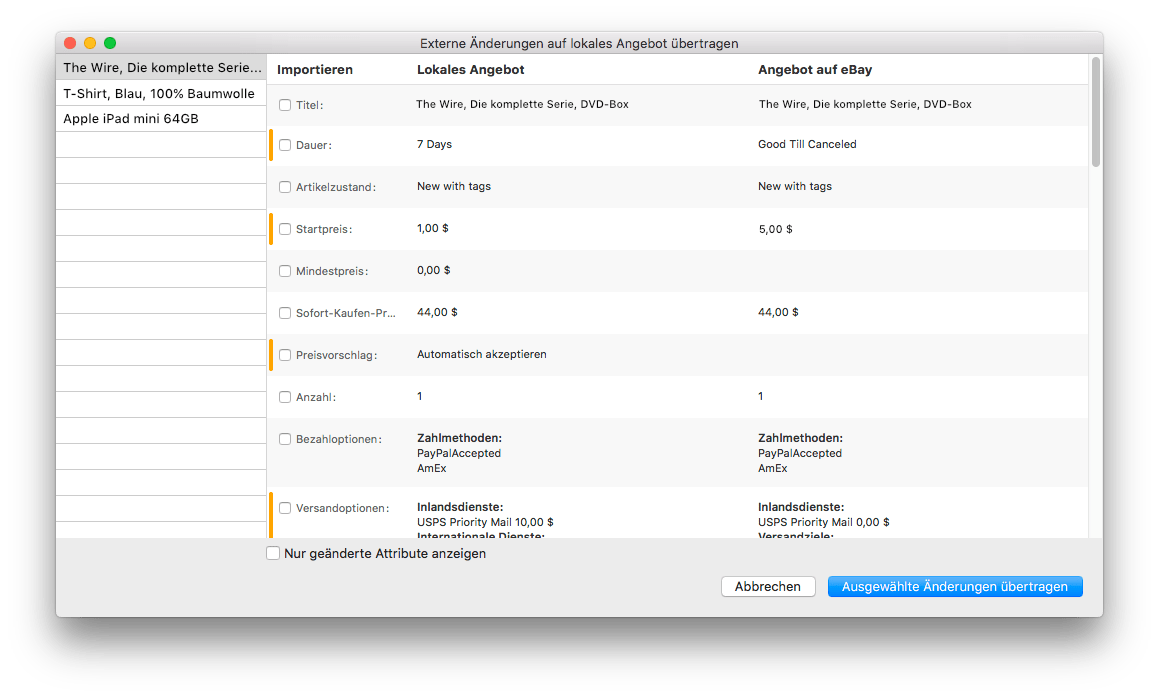Tick the Startpreis import checkbox

tap(285, 229)
